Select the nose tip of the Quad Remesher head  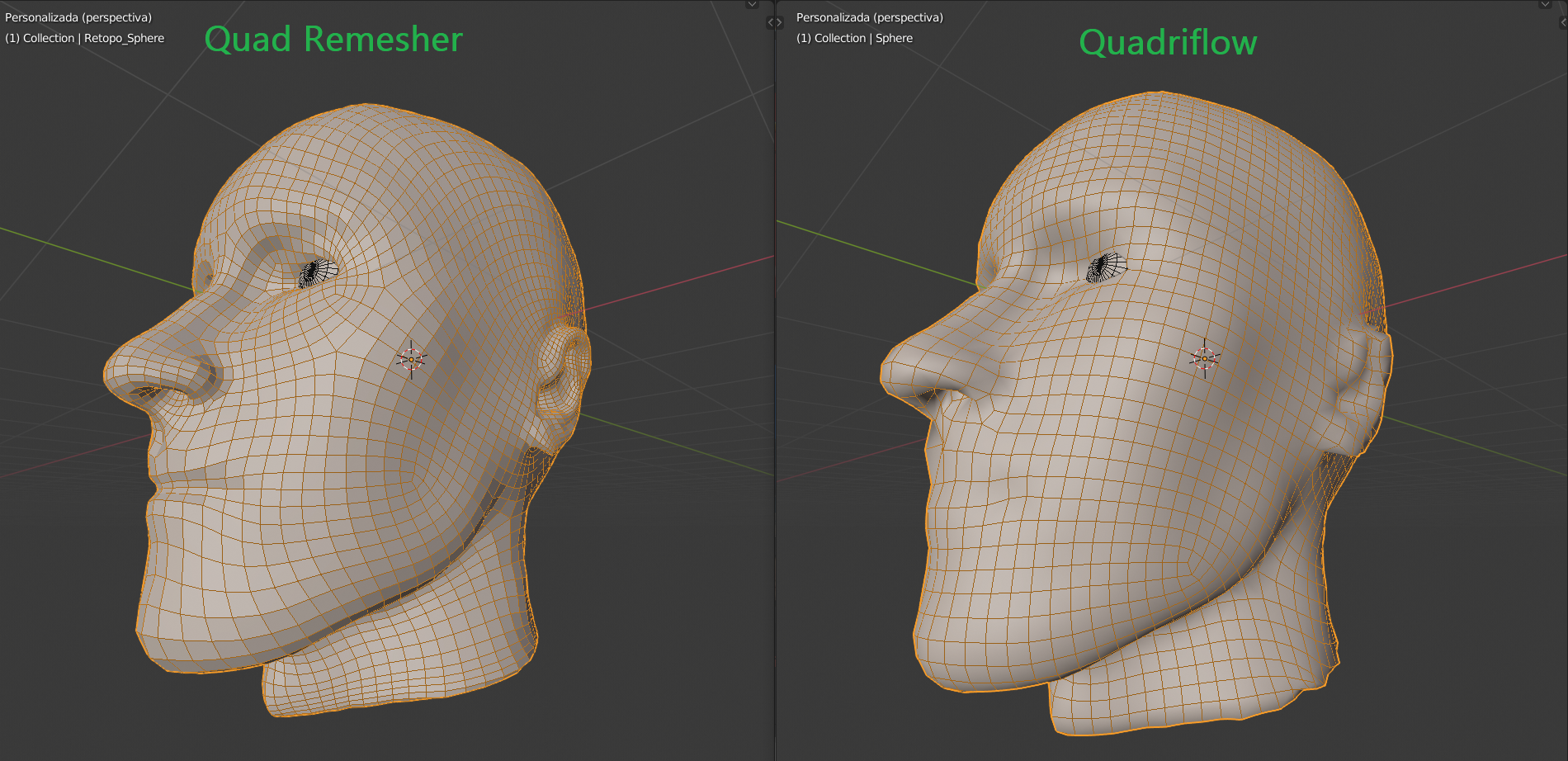[124, 370]
